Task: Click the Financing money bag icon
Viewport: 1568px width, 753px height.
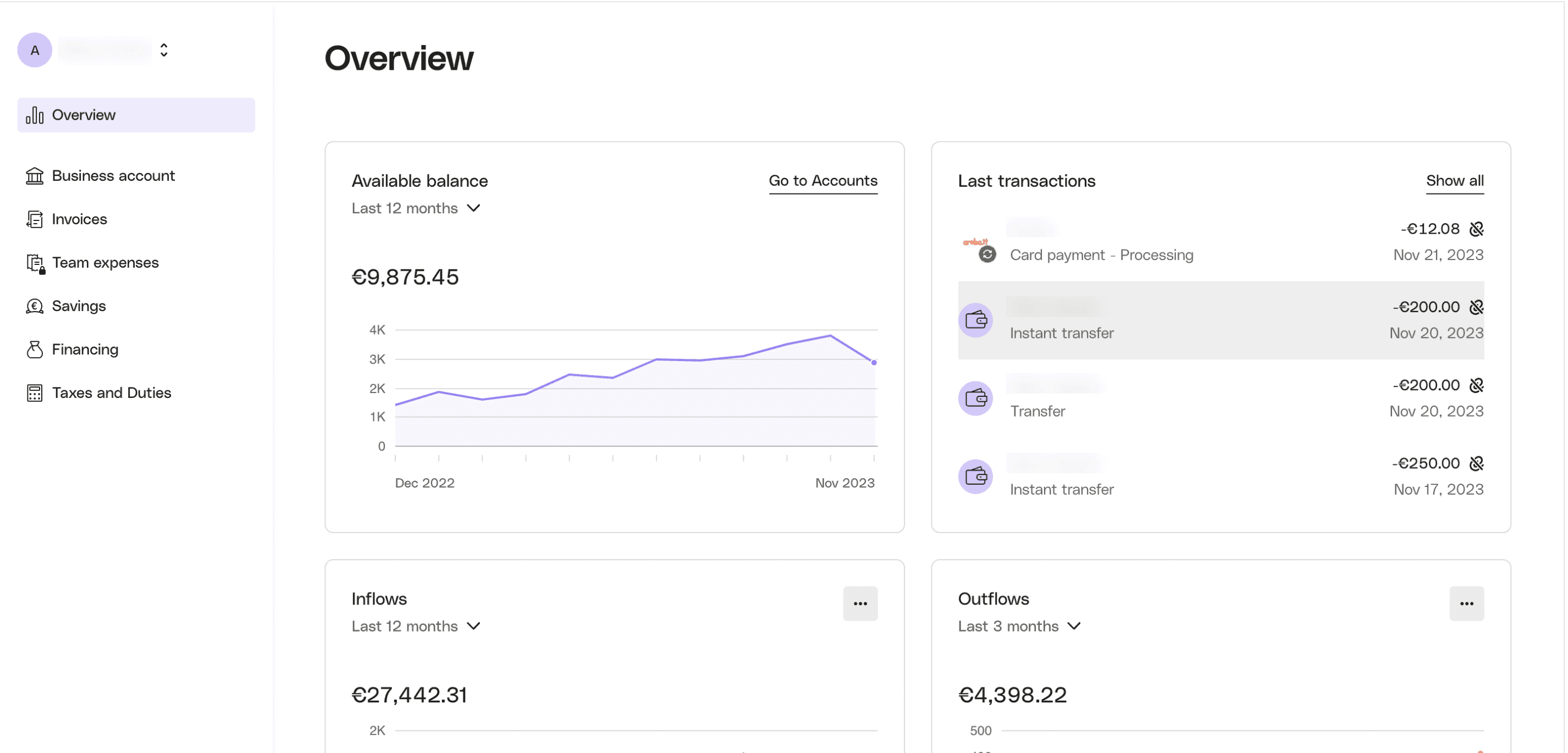Action: click(35, 350)
